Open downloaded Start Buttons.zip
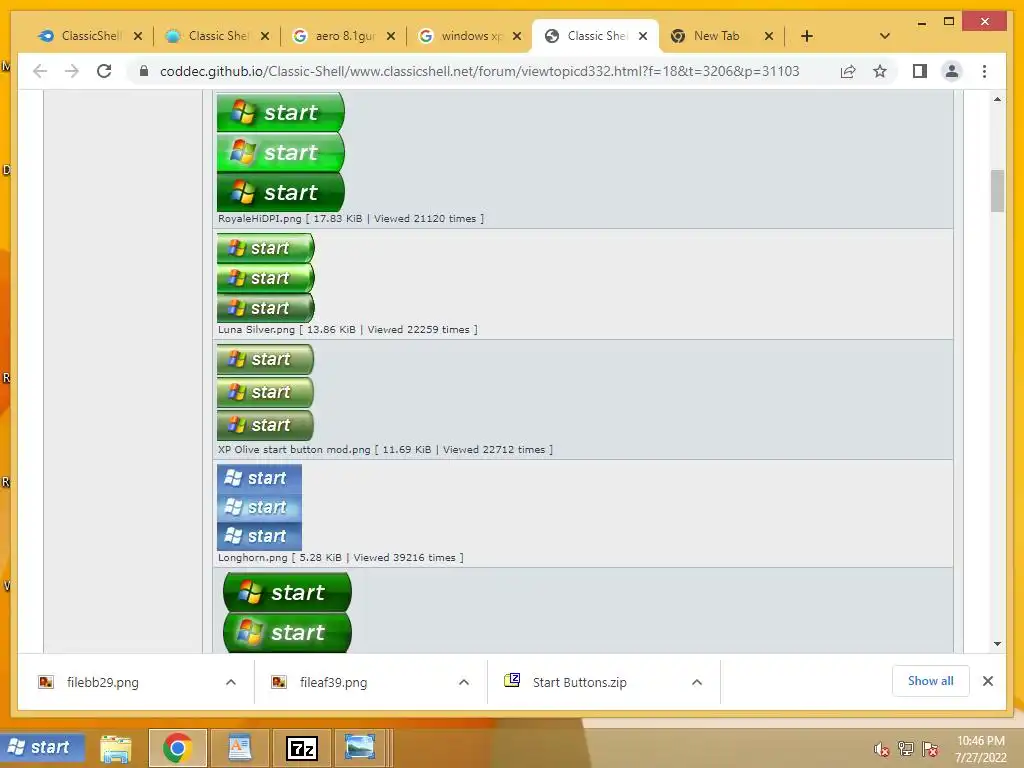 tap(579, 682)
